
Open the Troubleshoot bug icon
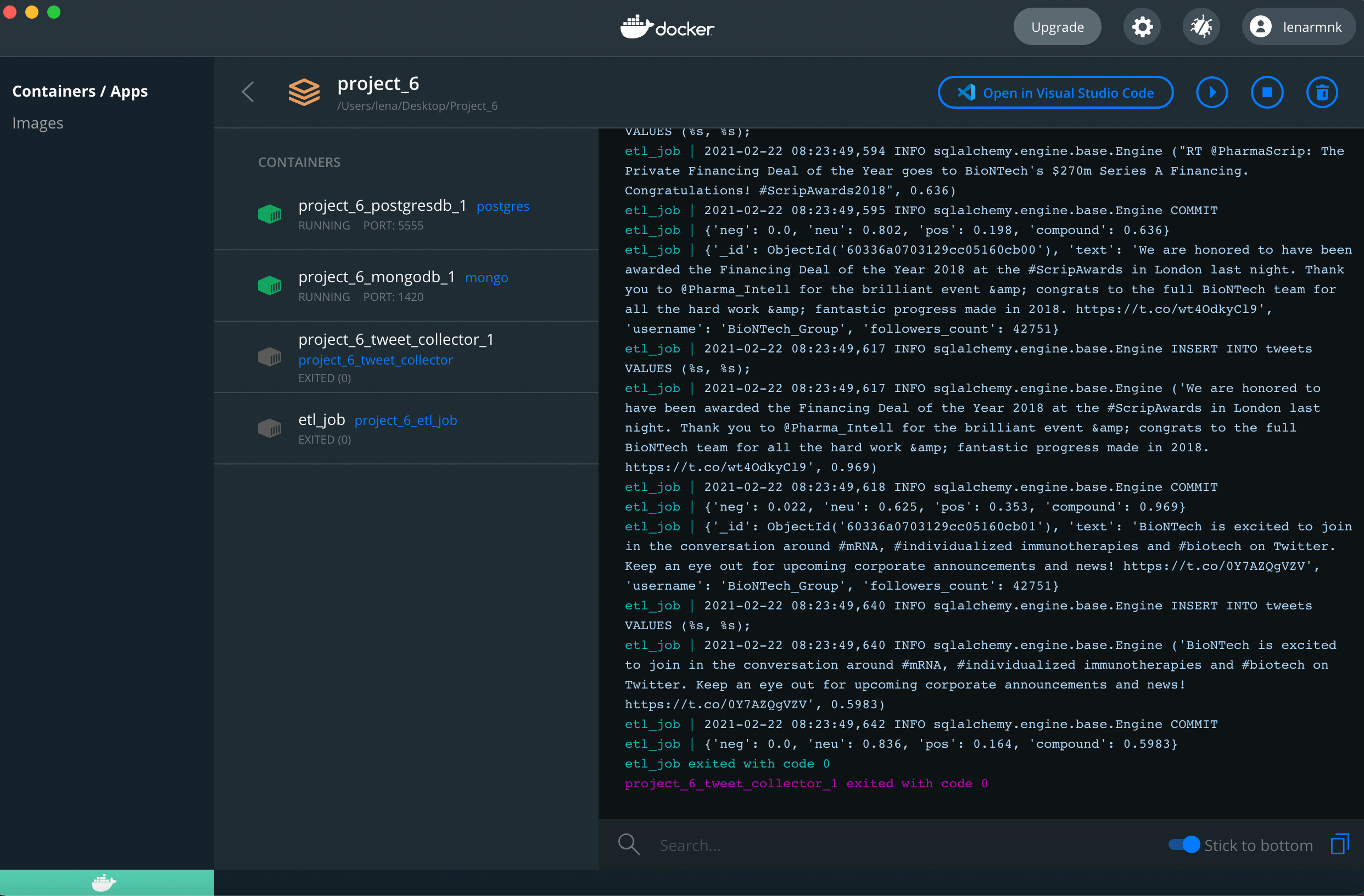coord(1201,26)
